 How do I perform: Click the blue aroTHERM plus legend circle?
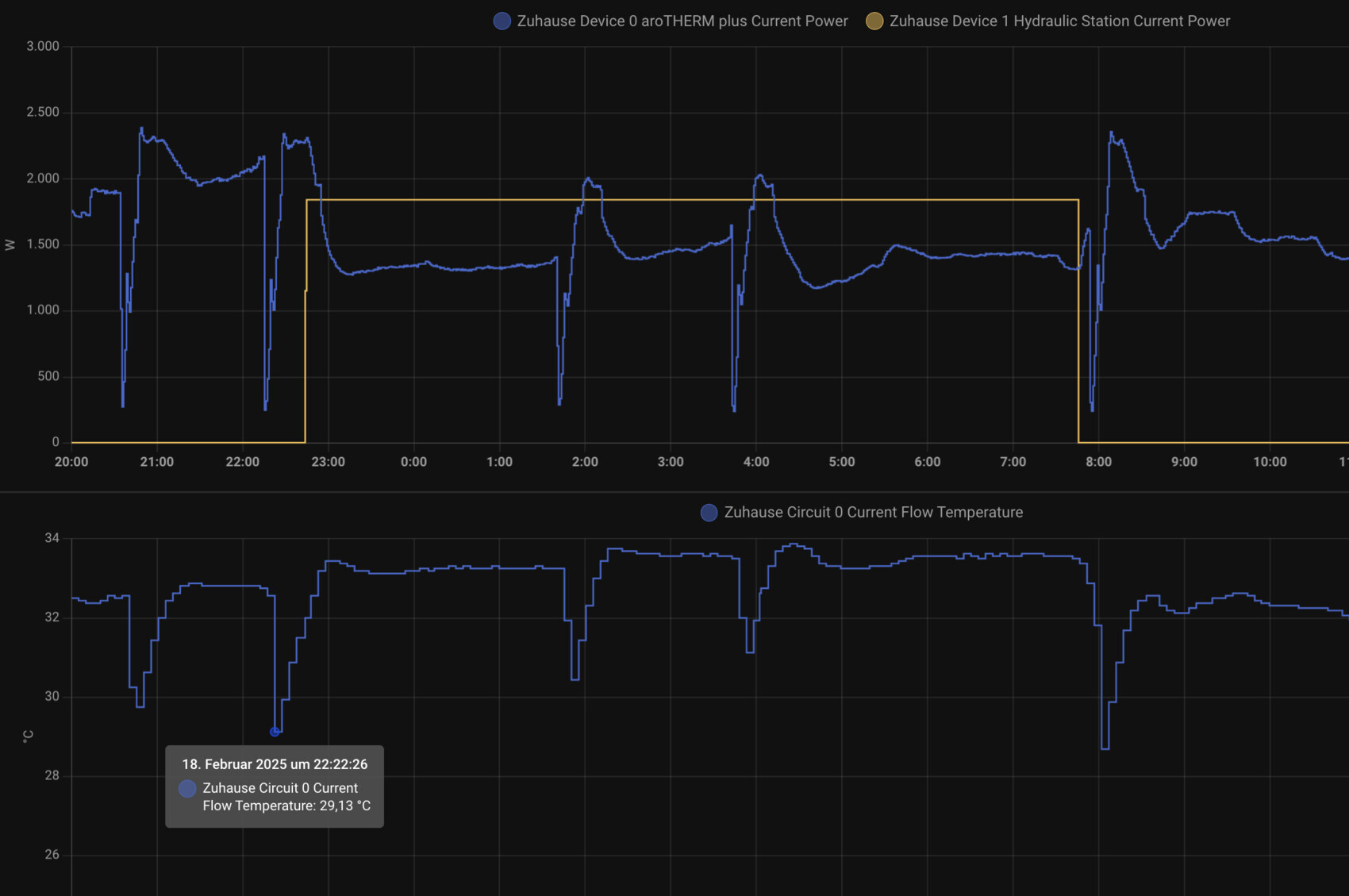pos(502,21)
